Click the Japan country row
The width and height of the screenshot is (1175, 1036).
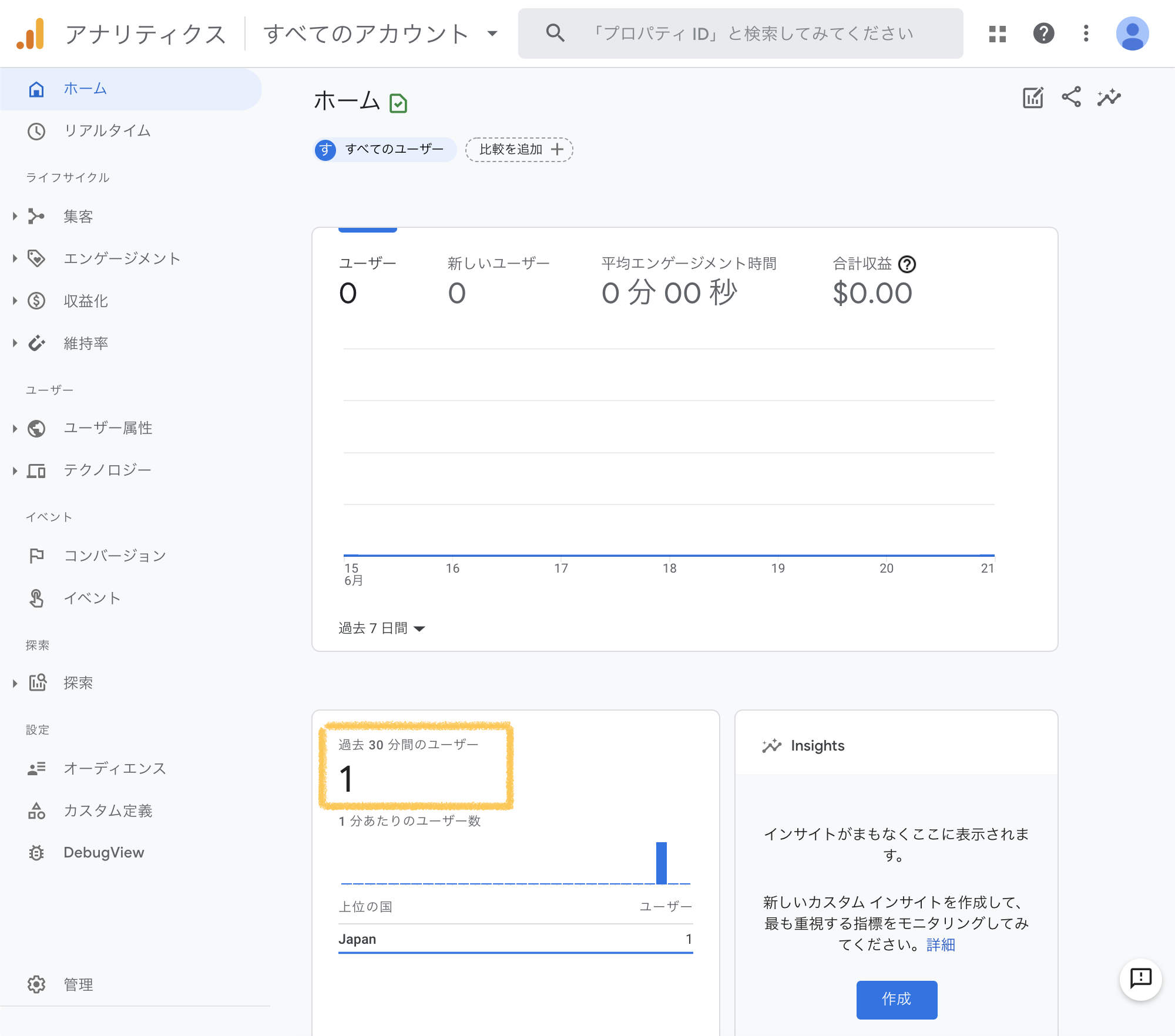(x=516, y=939)
